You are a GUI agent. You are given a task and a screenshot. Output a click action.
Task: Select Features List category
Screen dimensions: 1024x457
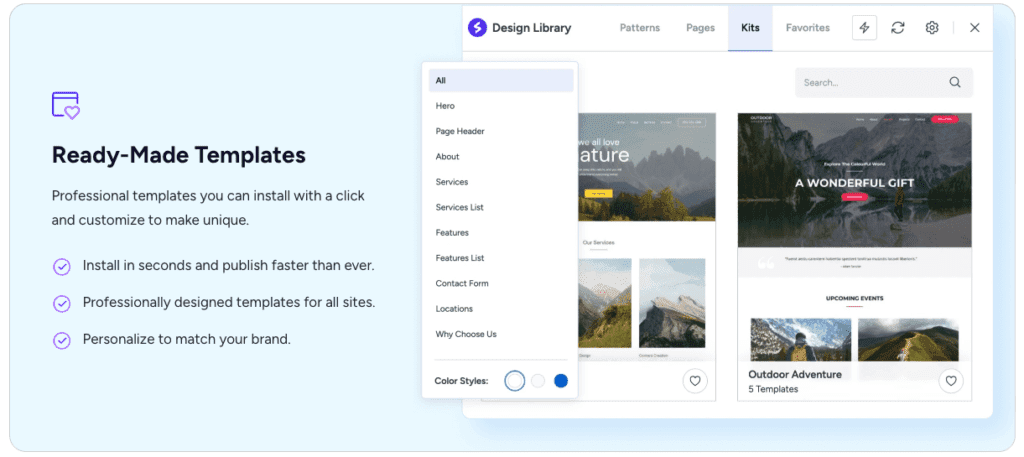tap(460, 259)
